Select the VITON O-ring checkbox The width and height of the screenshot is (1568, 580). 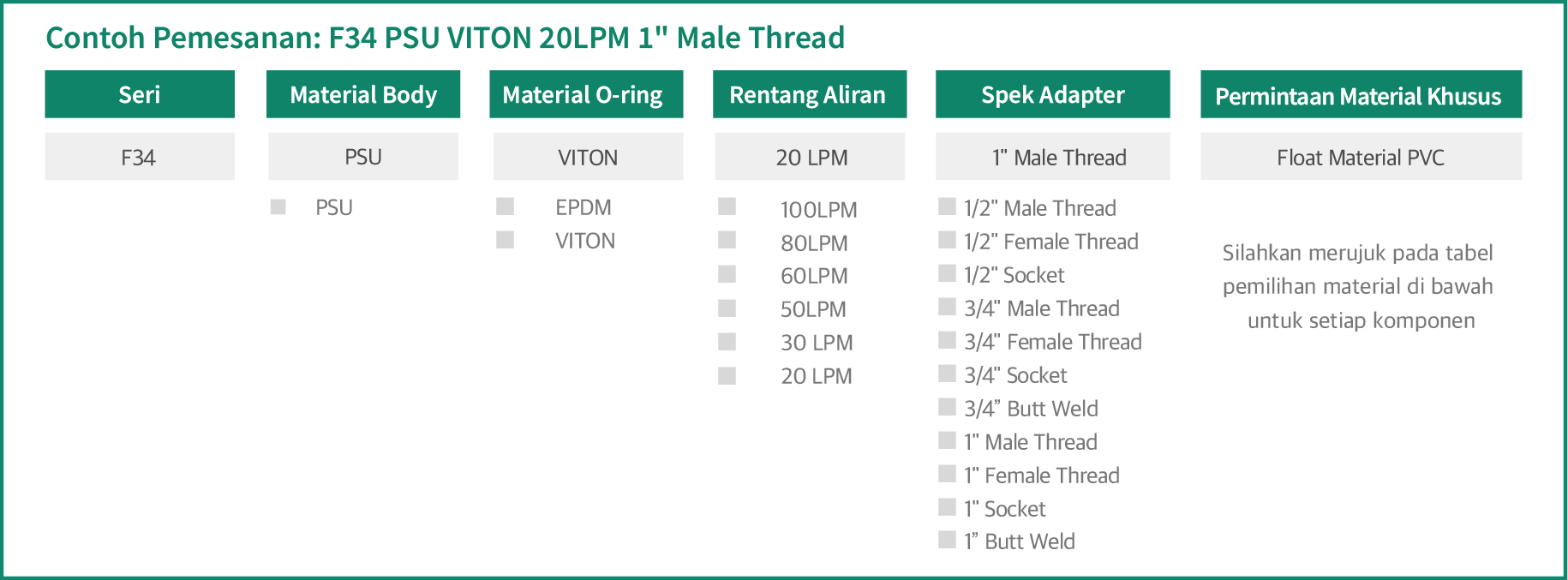click(x=506, y=240)
